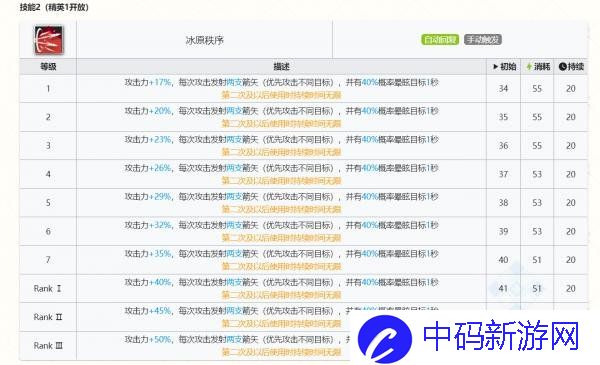
Task: Click the green lightning 消耗 icon
Action: coord(529,67)
